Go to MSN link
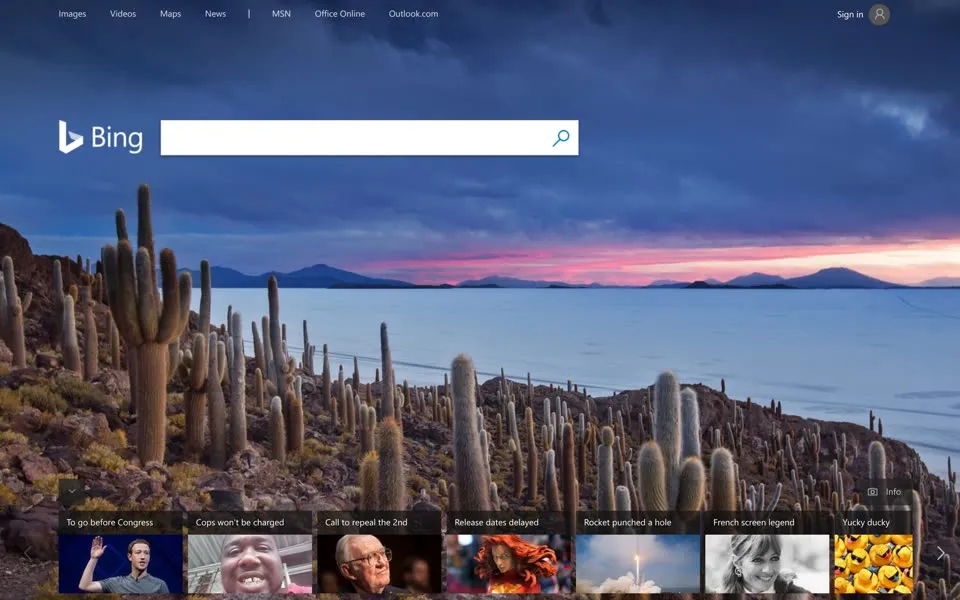Screen dimensions: 960x600 (x=282, y=13)
